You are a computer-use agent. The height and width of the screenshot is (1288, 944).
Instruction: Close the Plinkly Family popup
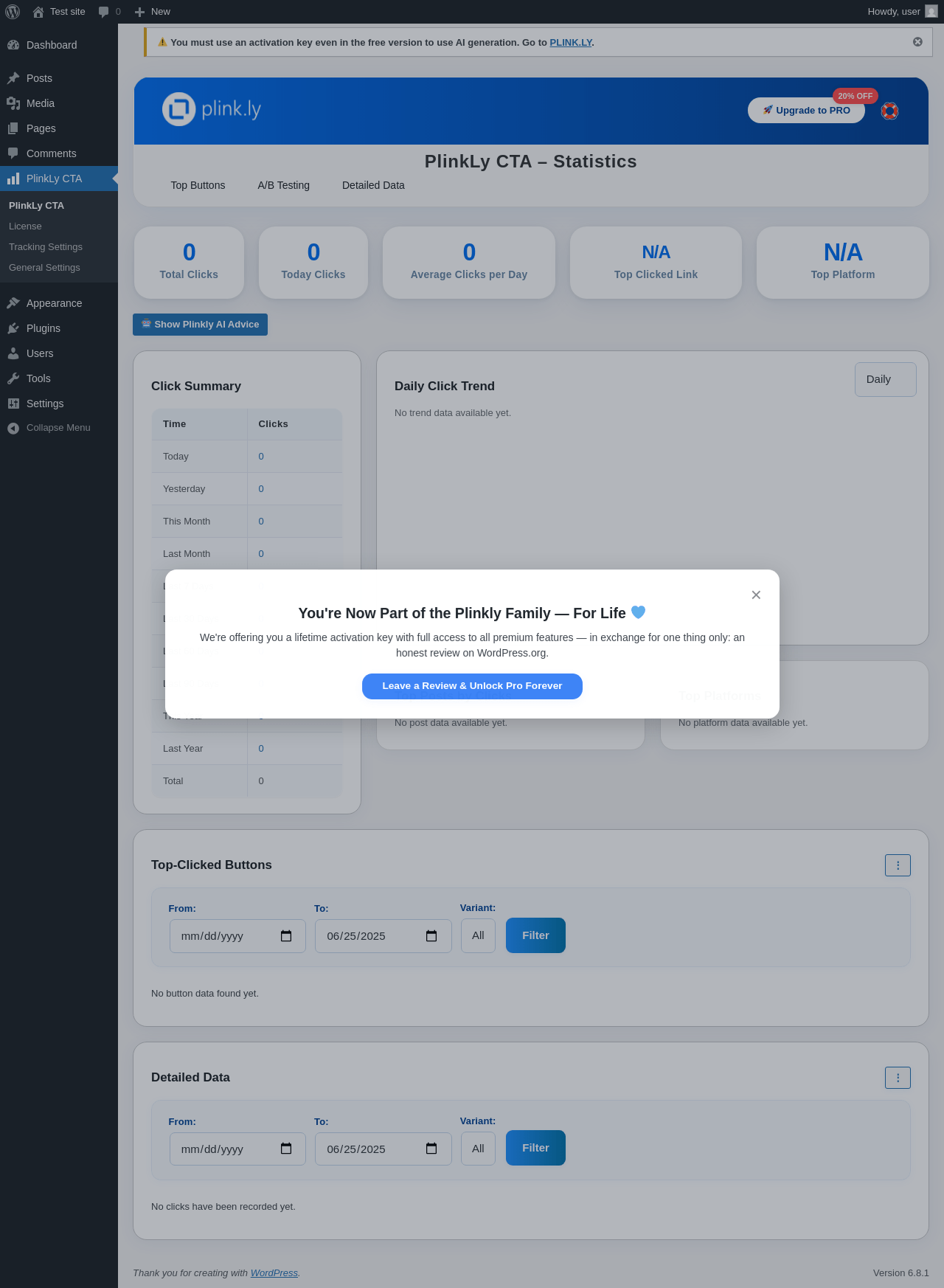pos(756,595)
